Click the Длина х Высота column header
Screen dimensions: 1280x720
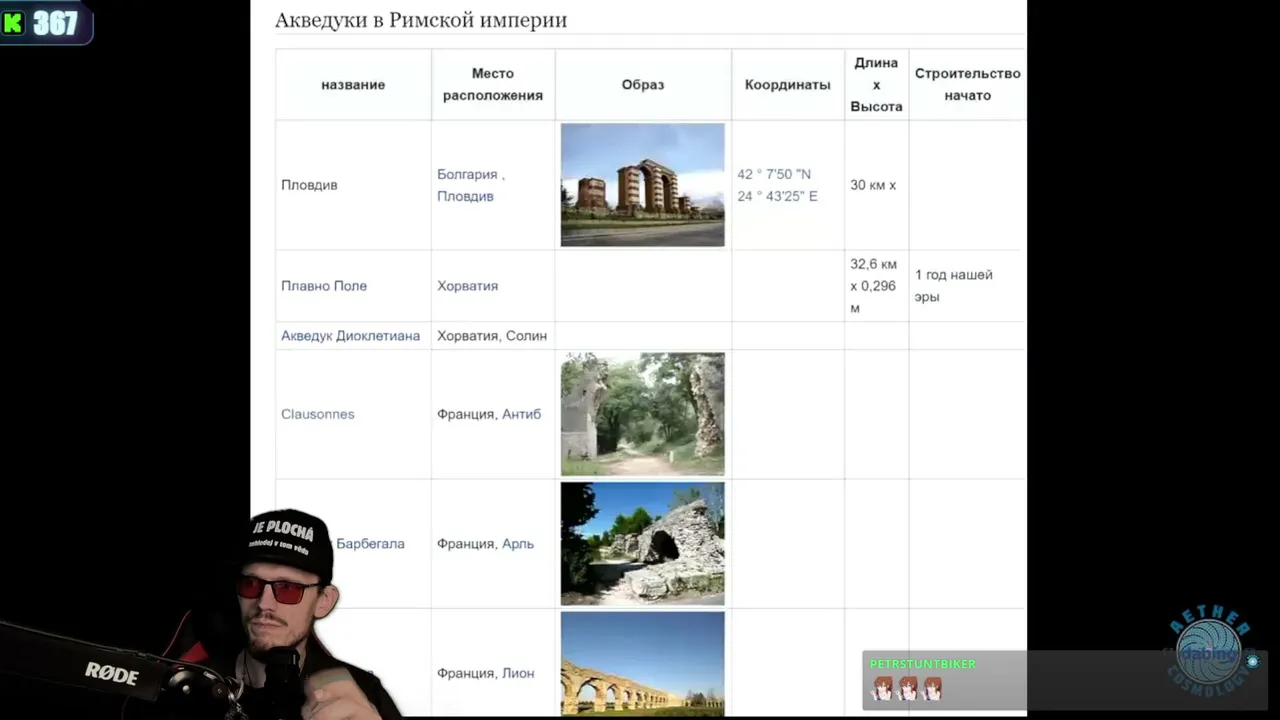click(x=876, y=85)
